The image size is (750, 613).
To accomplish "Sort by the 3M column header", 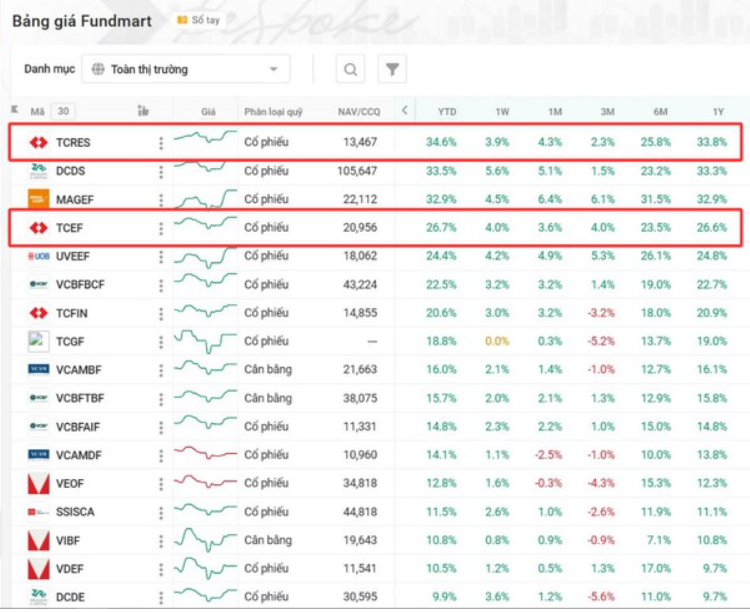I will coord(607,111).
